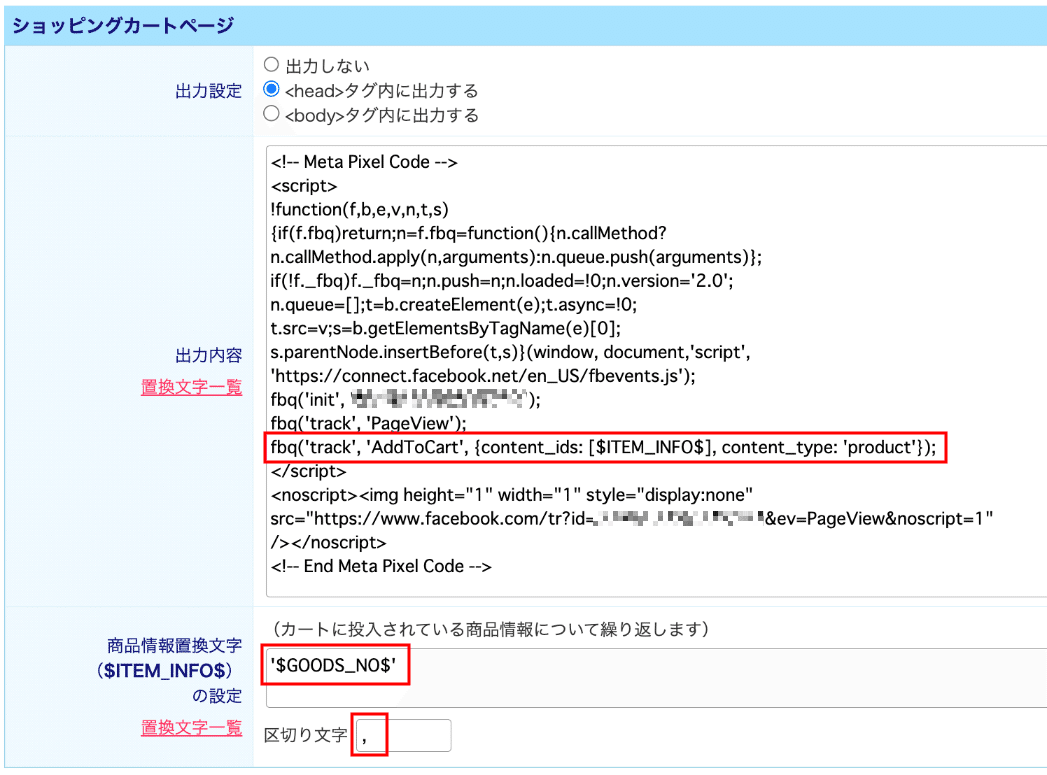Image resolution: width=1047 pixels, height=775 pixels.
Task: Click the カートに投入されている商品情報 note text
Action: click(490, 629)
